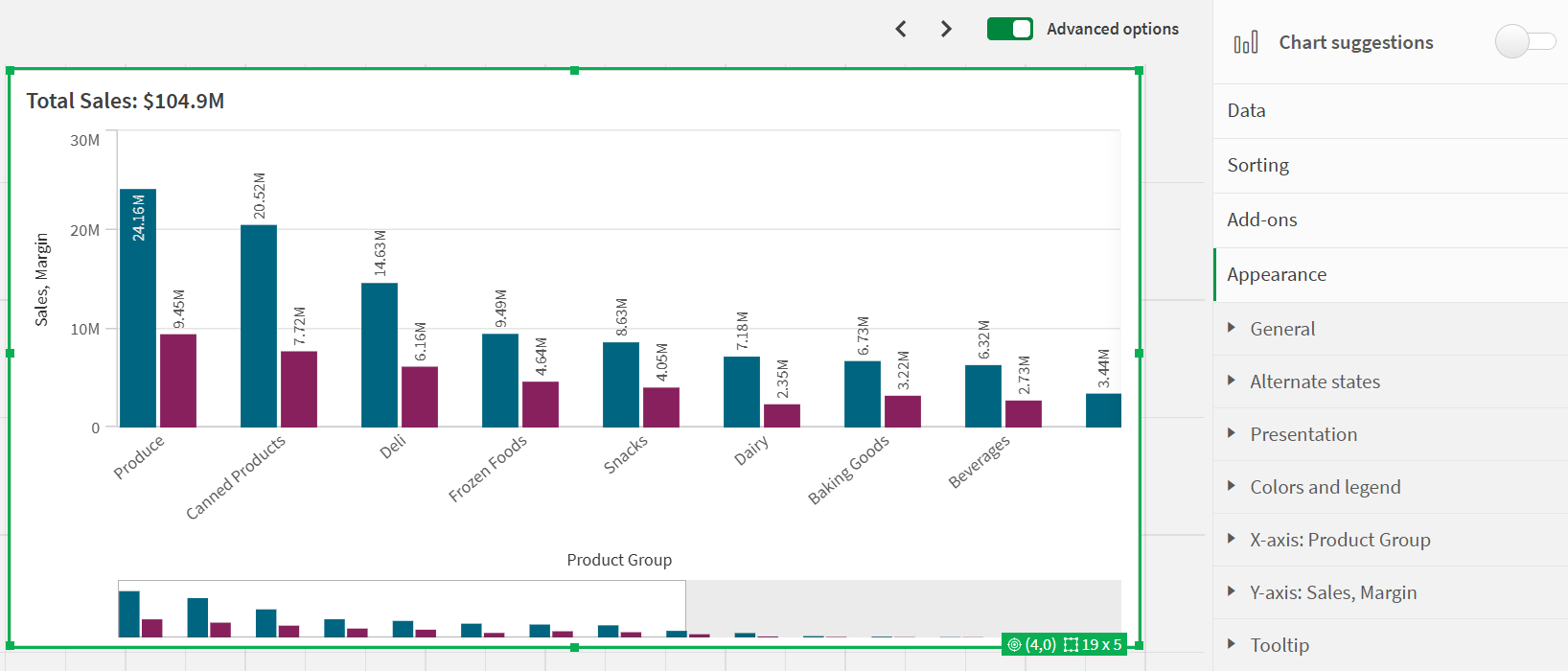1568x671 pixels.
Task: Click the mini chart scroll window
Action: (x=402, y=608)
